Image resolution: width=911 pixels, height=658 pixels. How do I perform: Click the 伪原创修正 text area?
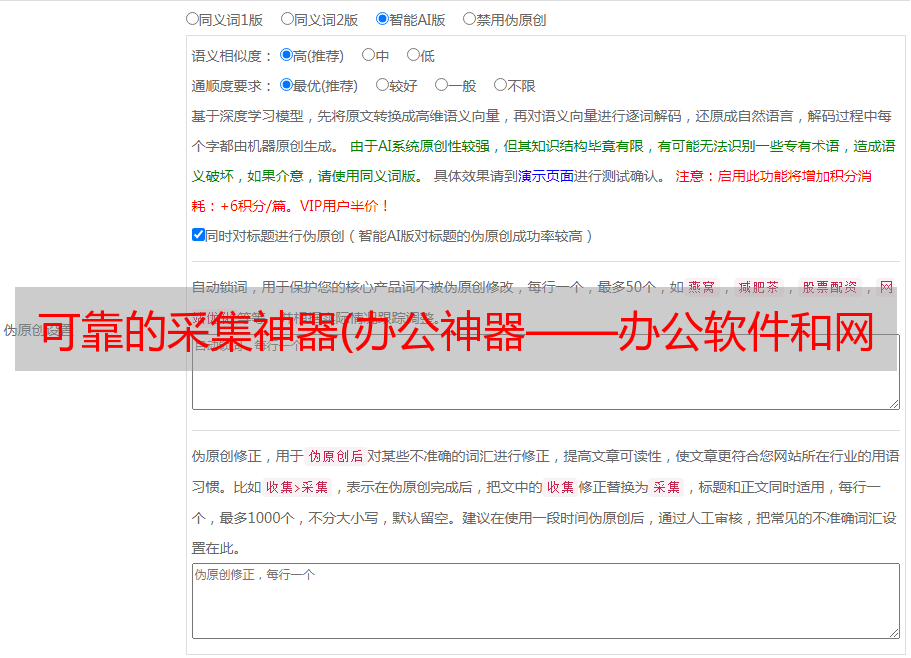545,600
